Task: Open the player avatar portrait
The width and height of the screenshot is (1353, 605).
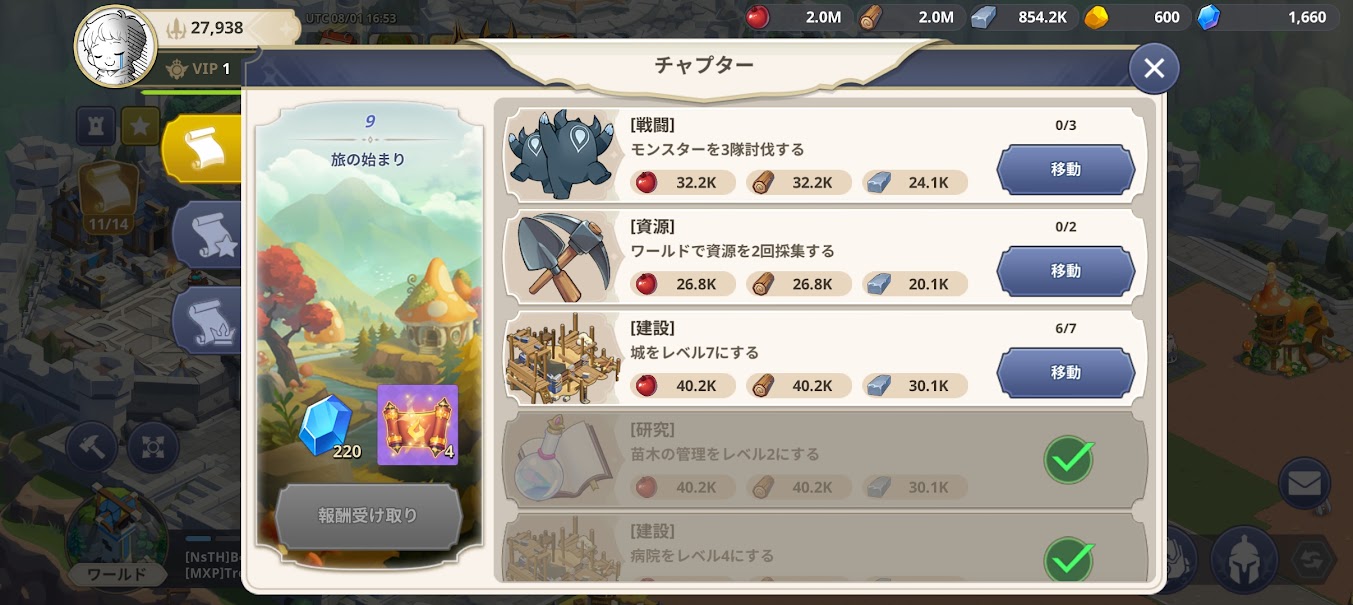Action: tap(116, 45)
